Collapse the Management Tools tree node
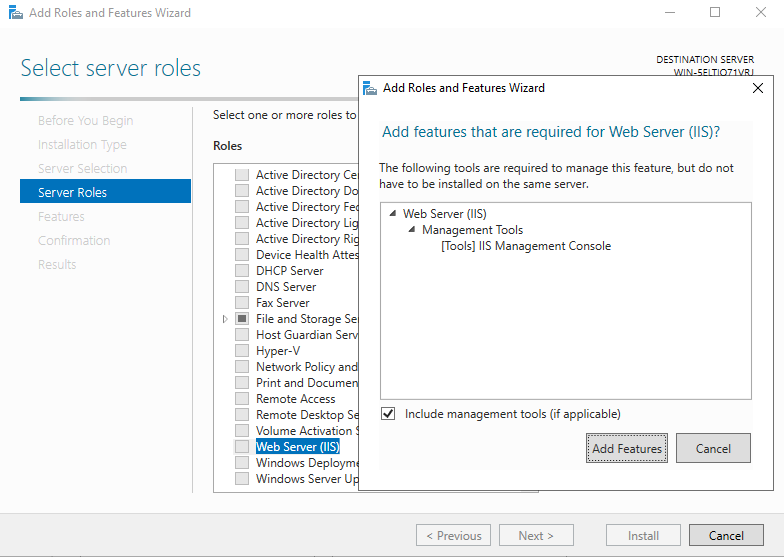 click(412, 230)
